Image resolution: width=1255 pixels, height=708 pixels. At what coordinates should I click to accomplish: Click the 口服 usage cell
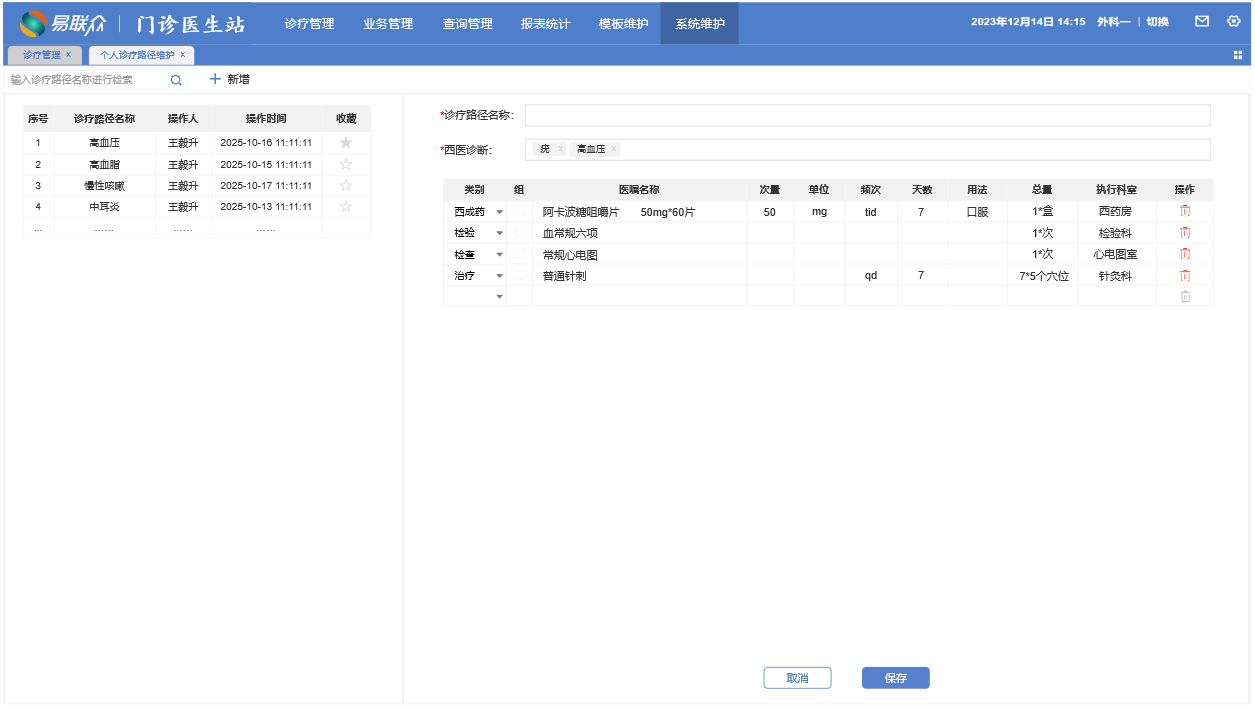click(x=977, y=212)
